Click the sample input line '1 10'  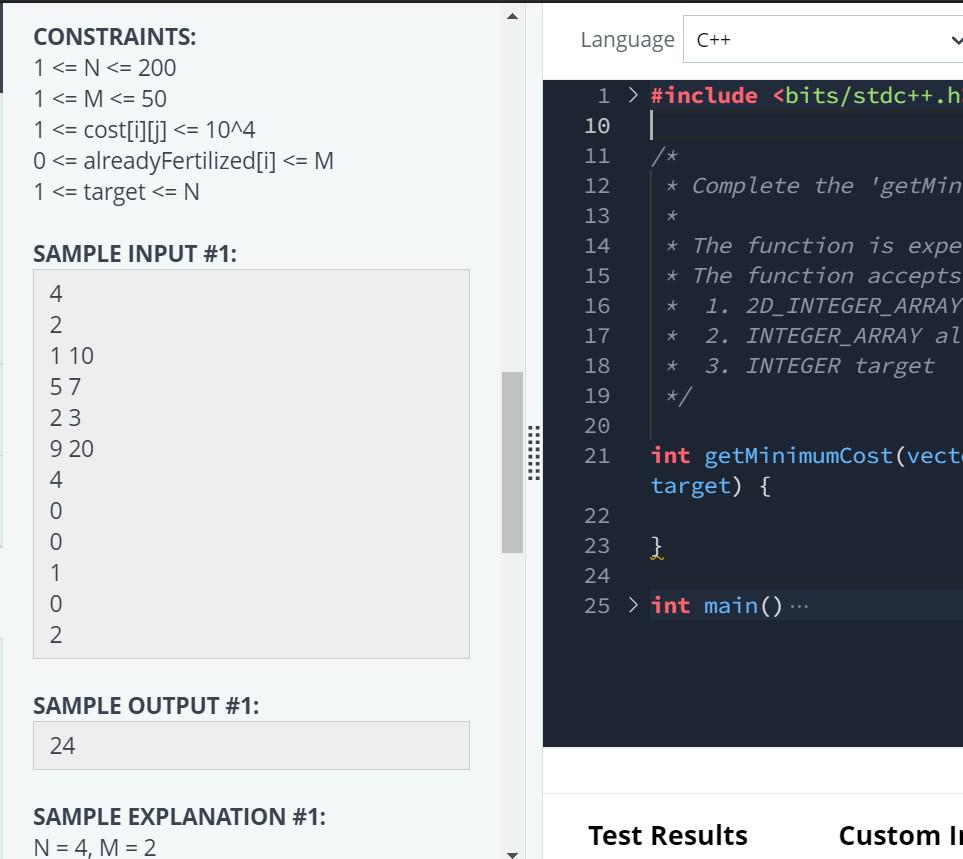pos(72,356)
